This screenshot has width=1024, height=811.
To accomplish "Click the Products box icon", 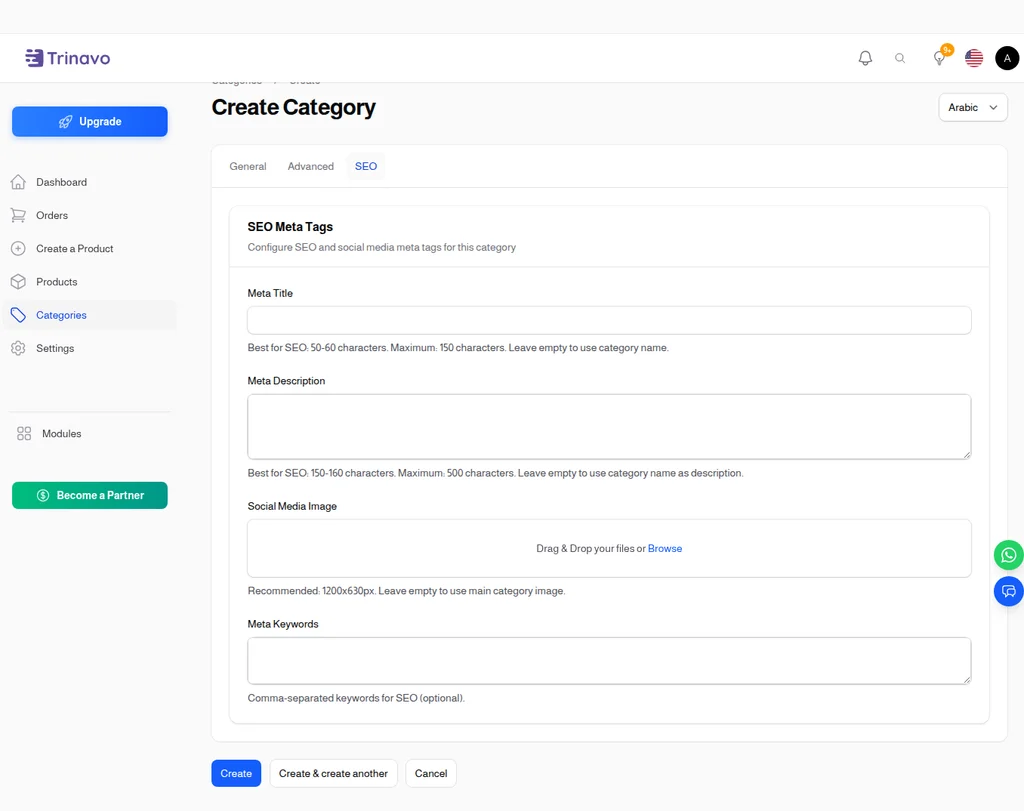I will coord(18,281).
